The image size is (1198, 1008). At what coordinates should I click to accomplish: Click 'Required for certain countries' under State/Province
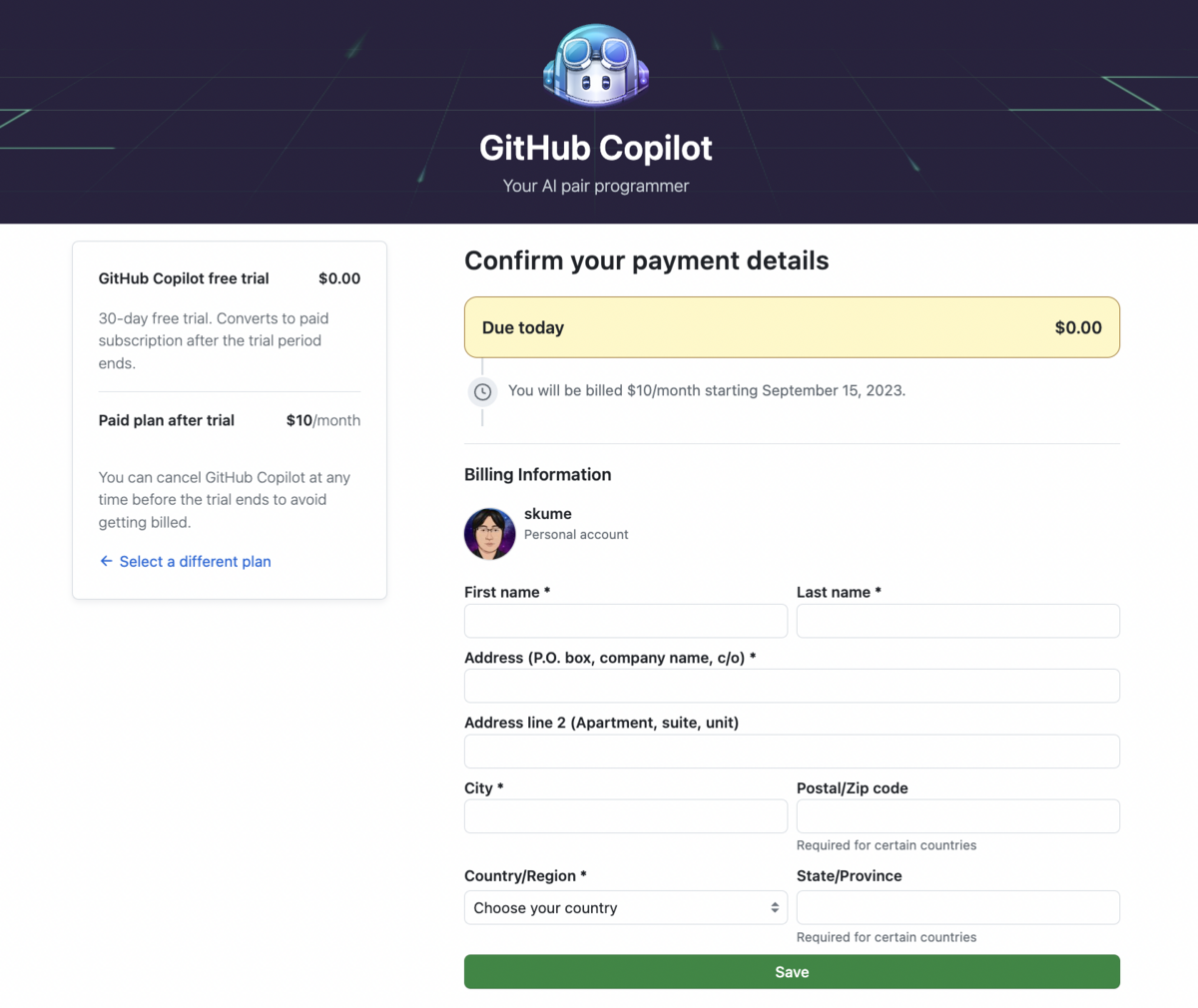point(887,937)
